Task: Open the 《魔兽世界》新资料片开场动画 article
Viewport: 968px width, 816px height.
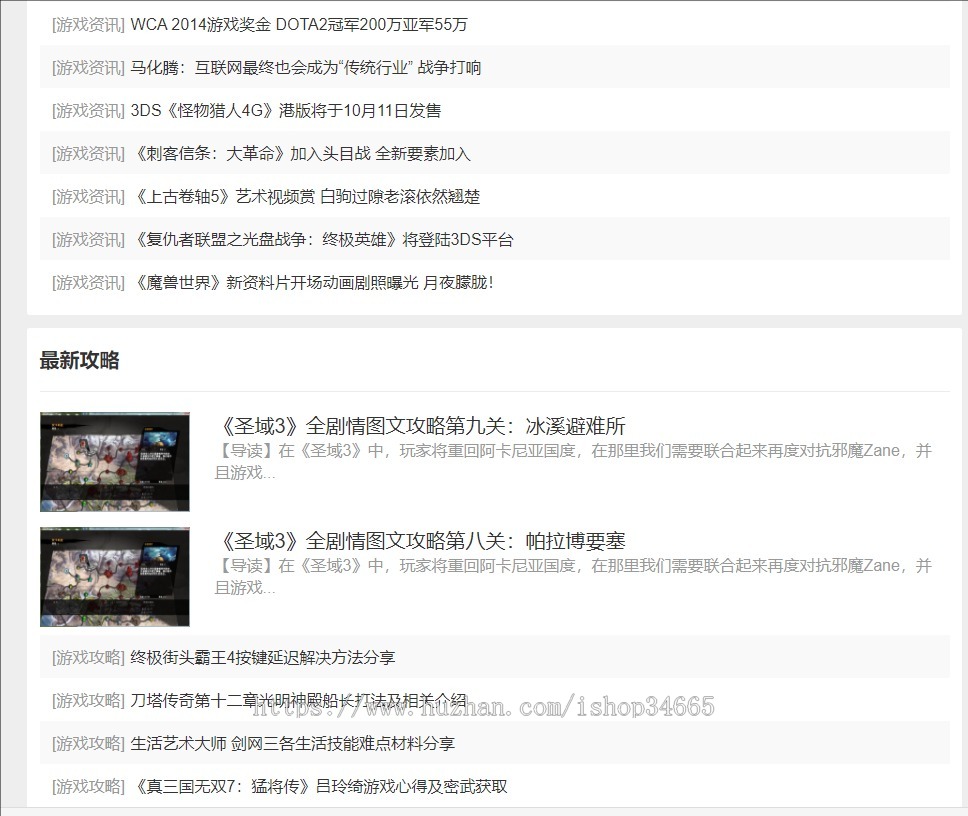Action: click(312, 283)
